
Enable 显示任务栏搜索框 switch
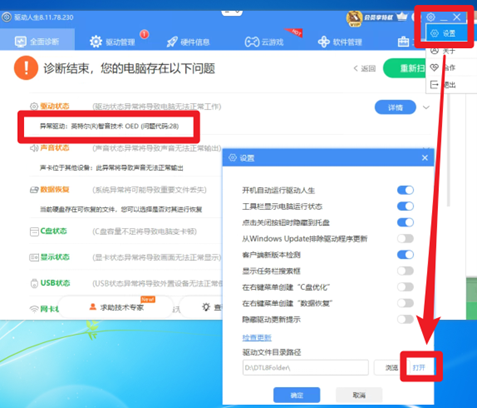(x=405, y=271)
